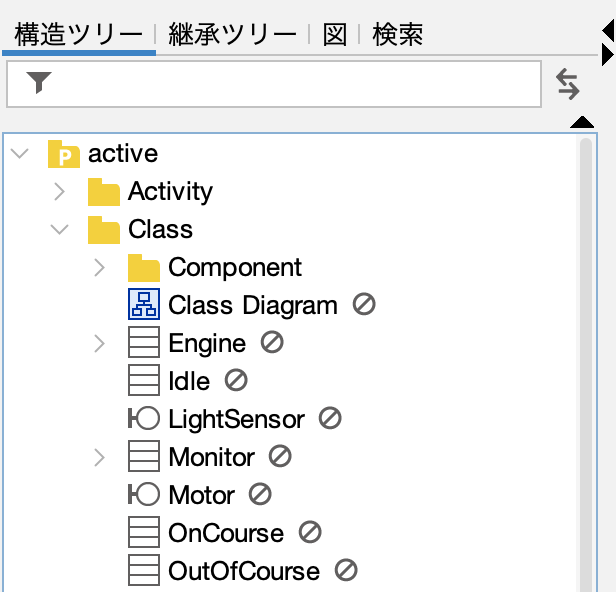616x592 pixels.
Task: Click the funnel filter icon
Action: click(39, 82)
